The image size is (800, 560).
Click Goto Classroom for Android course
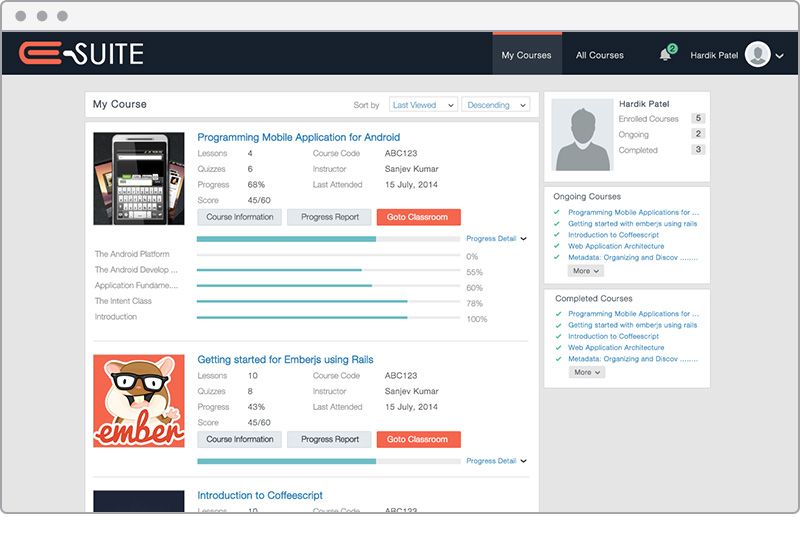tap(418, 217)
